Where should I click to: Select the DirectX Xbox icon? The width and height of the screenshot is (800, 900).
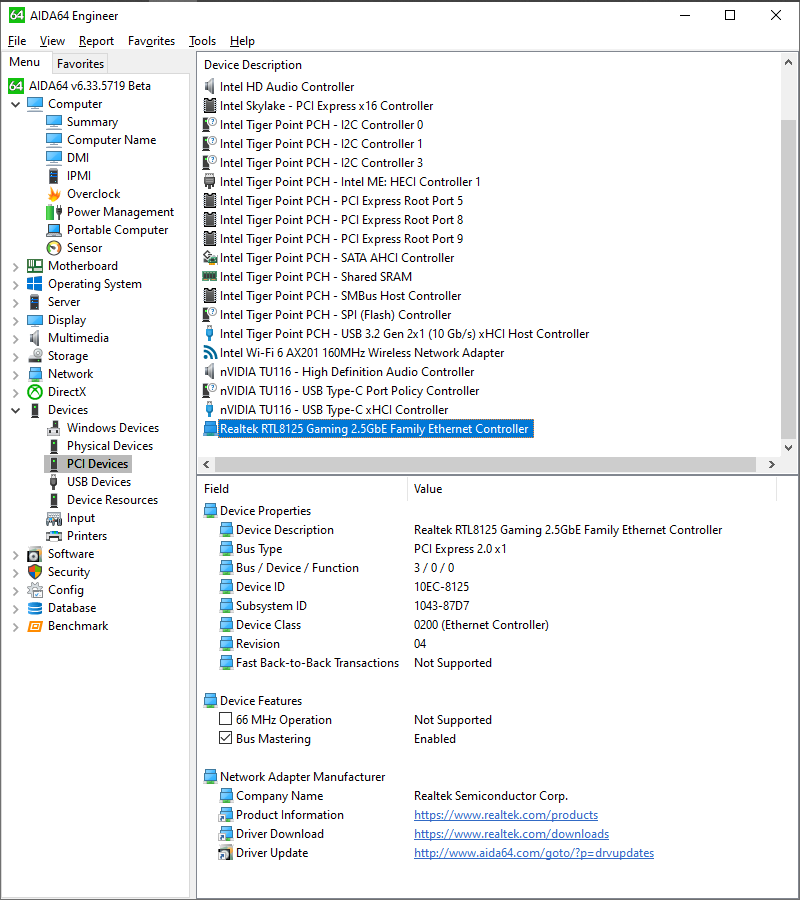35,392
